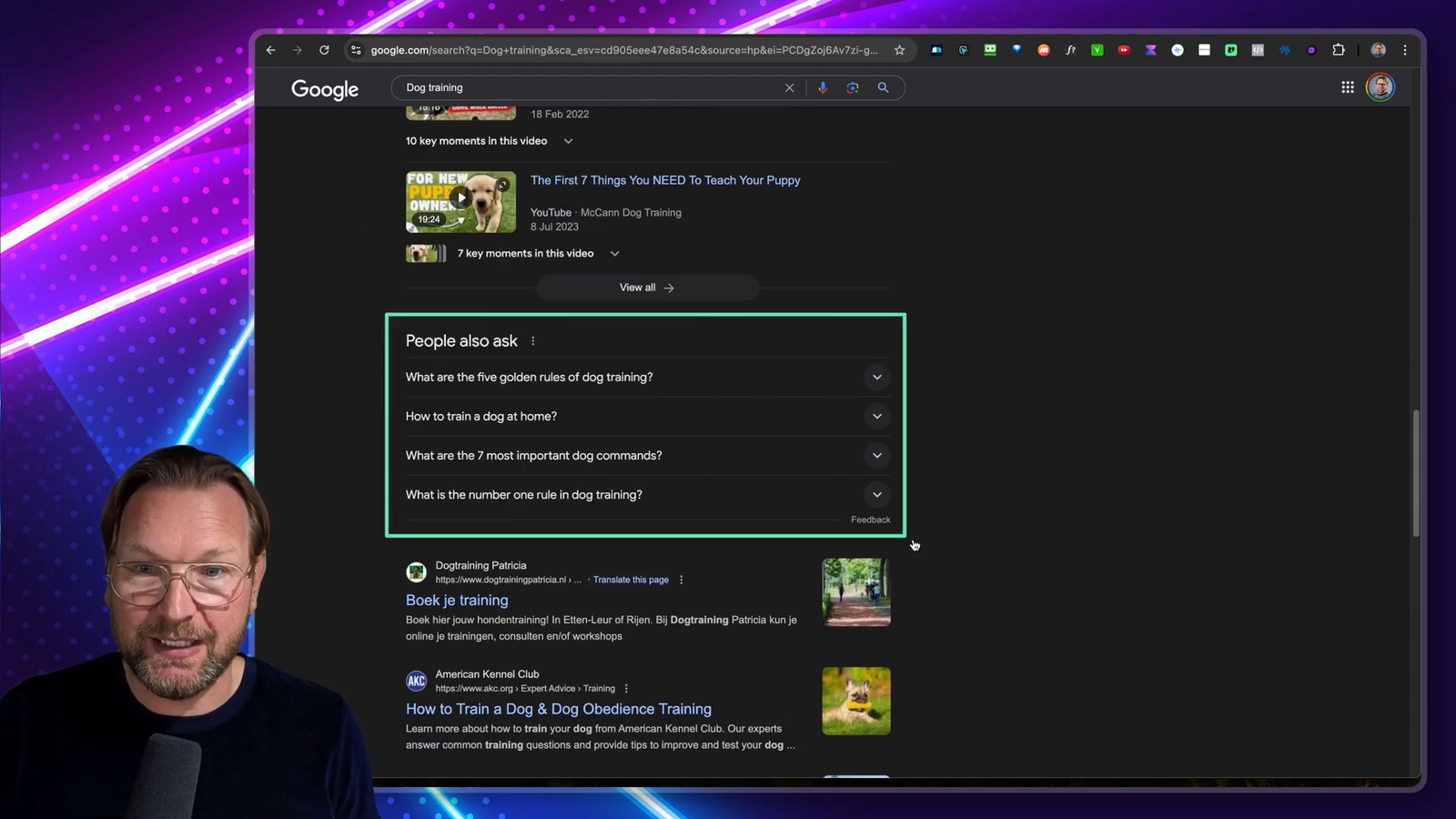This screenshot has height=819, width=1456.
Task: Open options menu for American Kennel Club result
Action: click(x=626, y=689)
